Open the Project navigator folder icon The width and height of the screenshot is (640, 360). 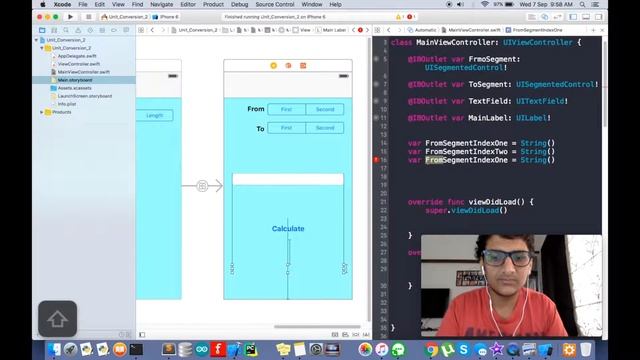click(42, 30)
